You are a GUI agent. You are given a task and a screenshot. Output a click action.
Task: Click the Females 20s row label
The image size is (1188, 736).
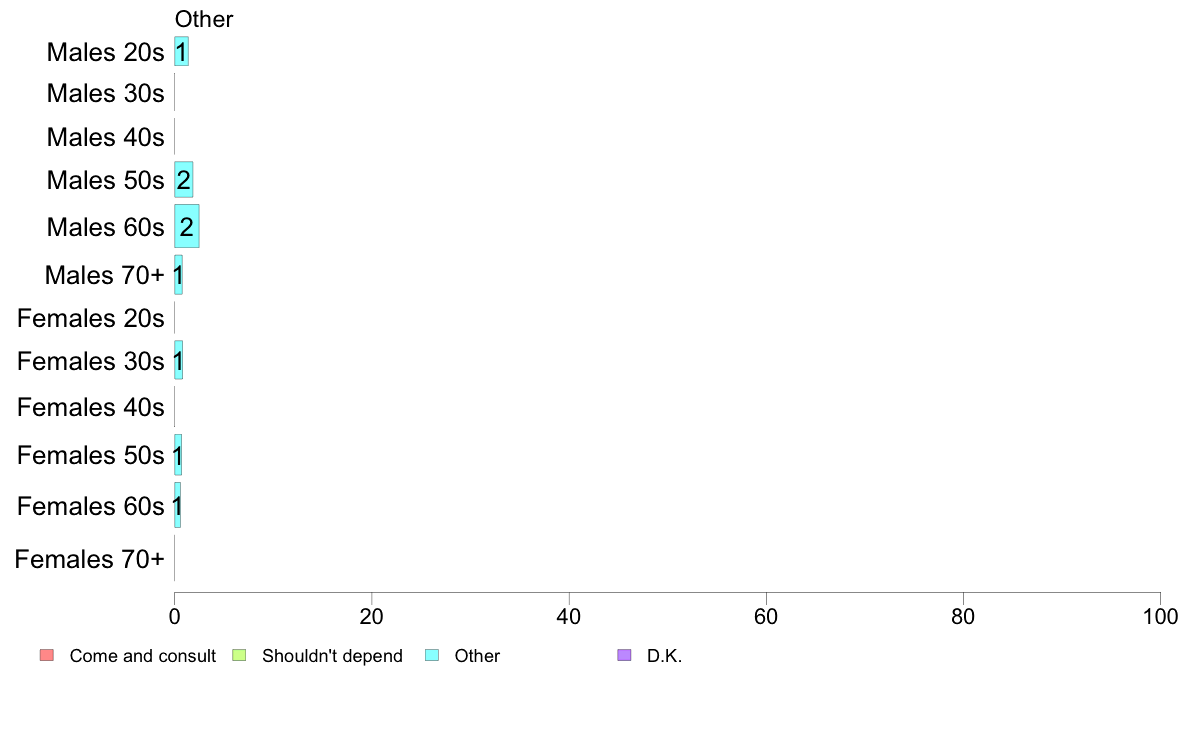click(91, 318)
